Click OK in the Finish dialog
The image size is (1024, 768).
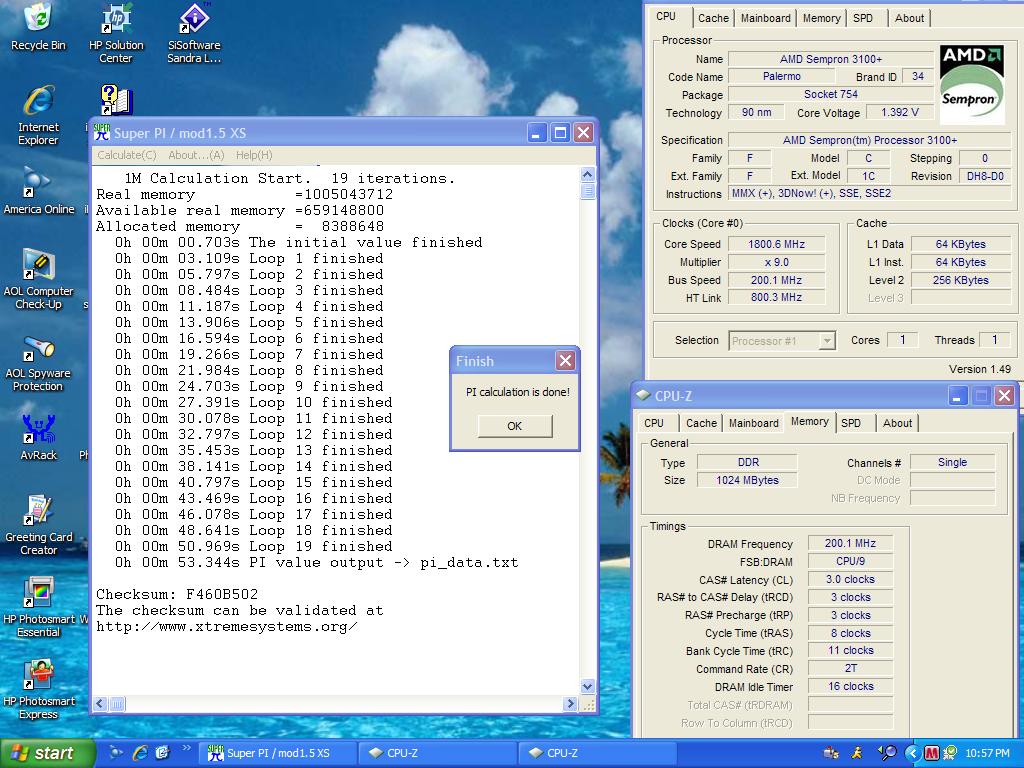coord(515,426)
